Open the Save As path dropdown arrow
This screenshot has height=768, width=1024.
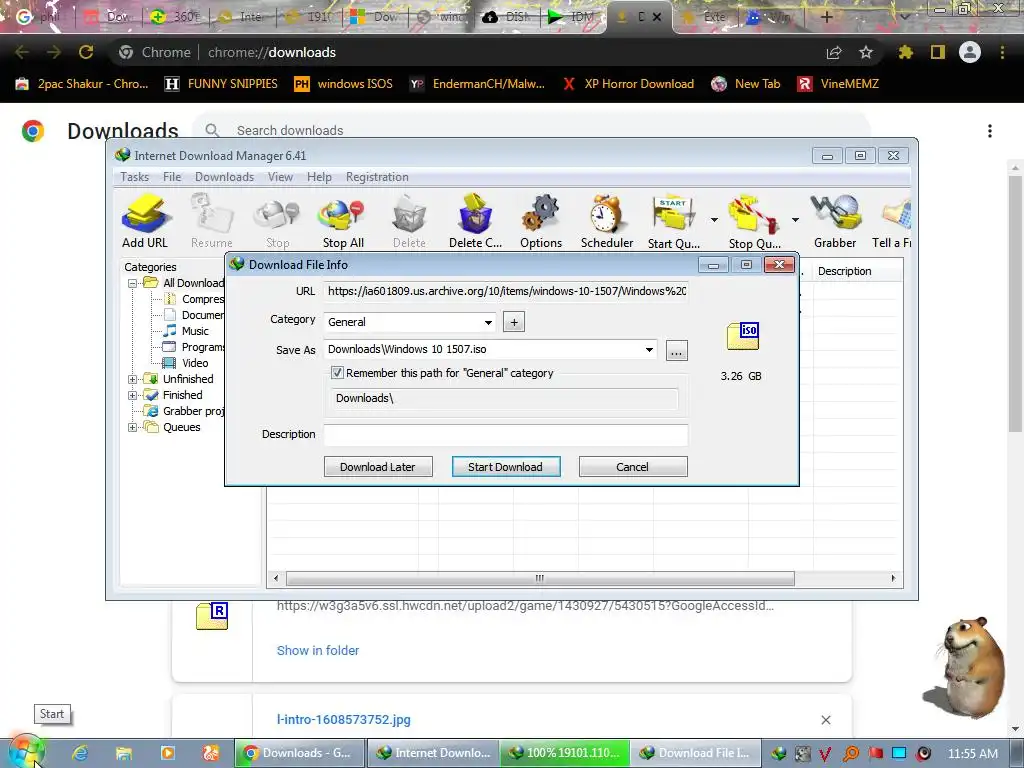(649, 349)
